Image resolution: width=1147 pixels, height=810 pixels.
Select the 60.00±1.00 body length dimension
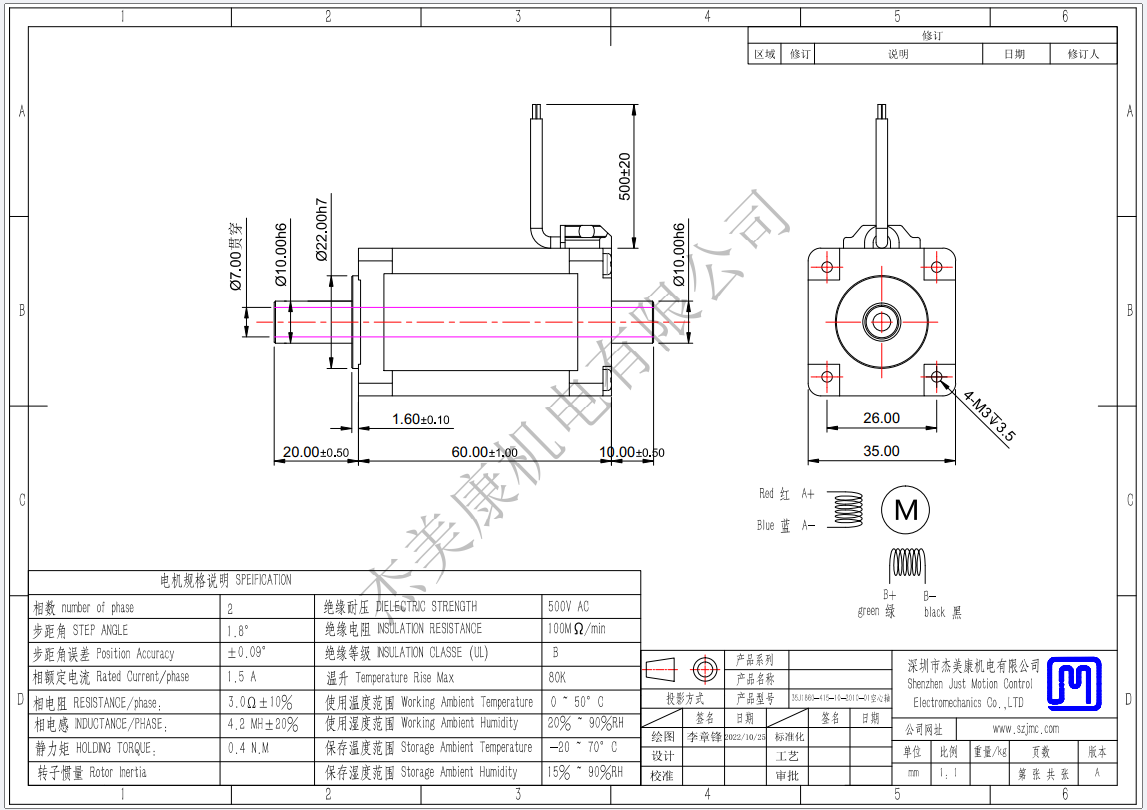[484, 452]
